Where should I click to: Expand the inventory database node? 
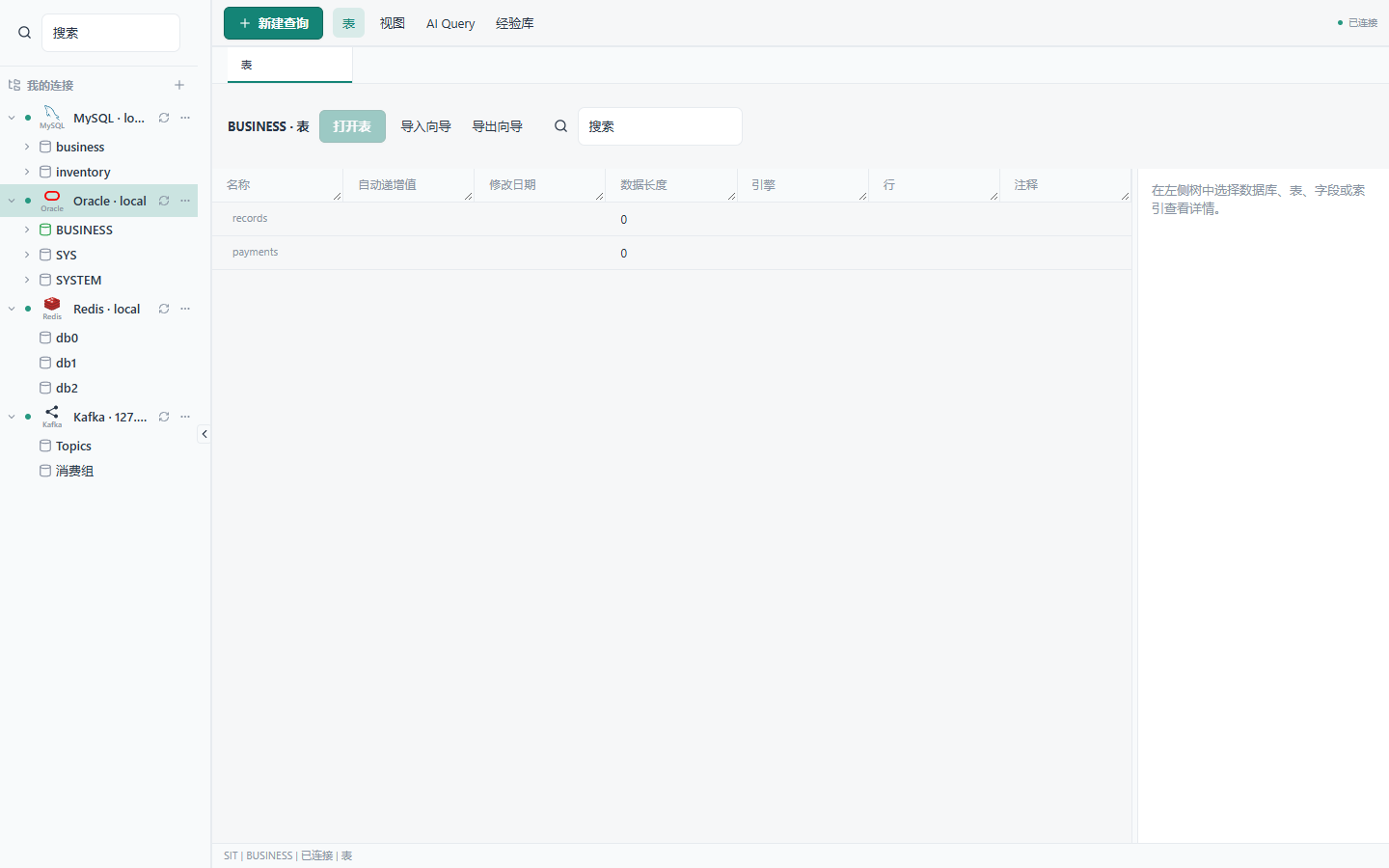27,172
